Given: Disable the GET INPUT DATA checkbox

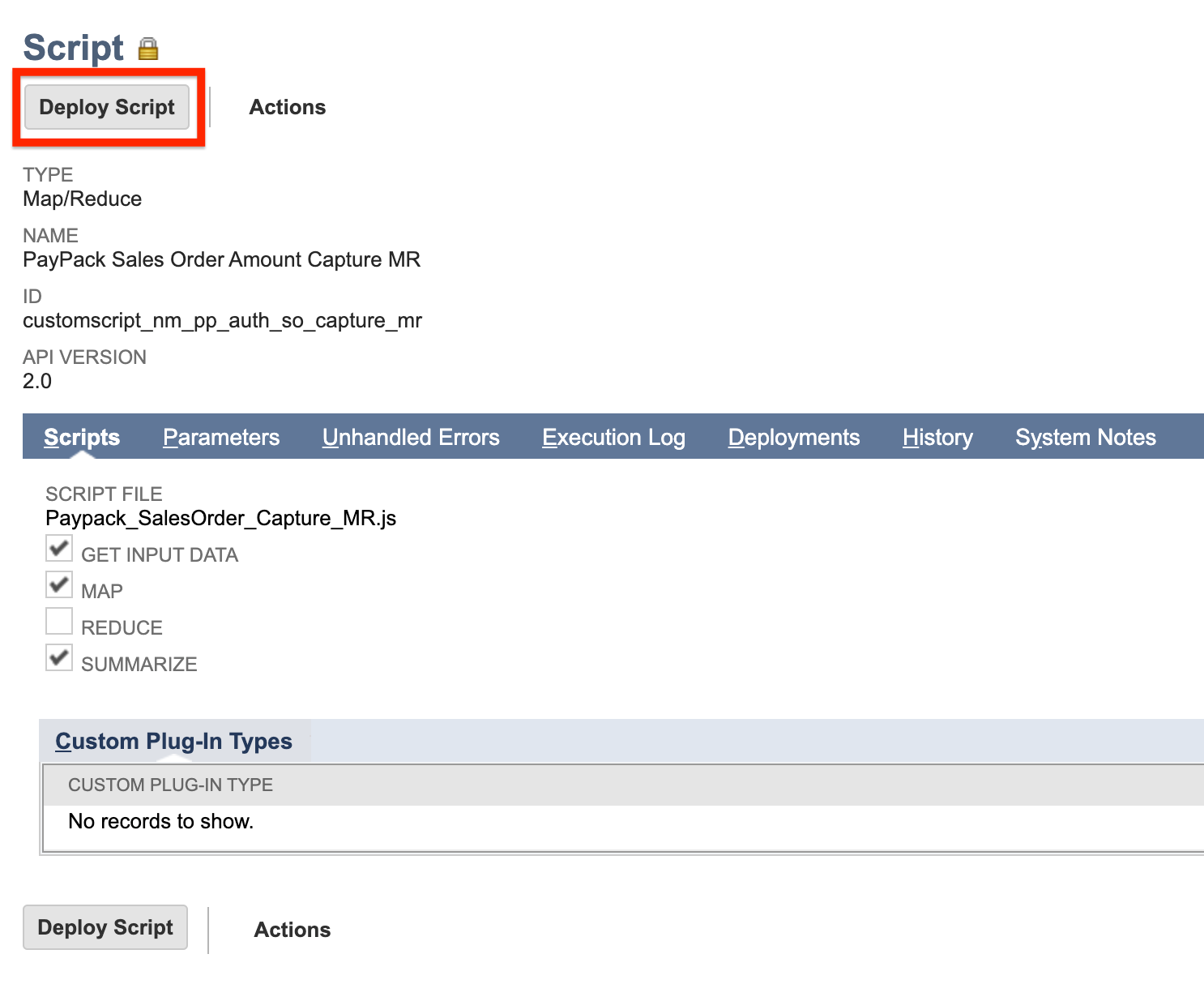Looking at the screenshot, I should (x=58, y=549).
